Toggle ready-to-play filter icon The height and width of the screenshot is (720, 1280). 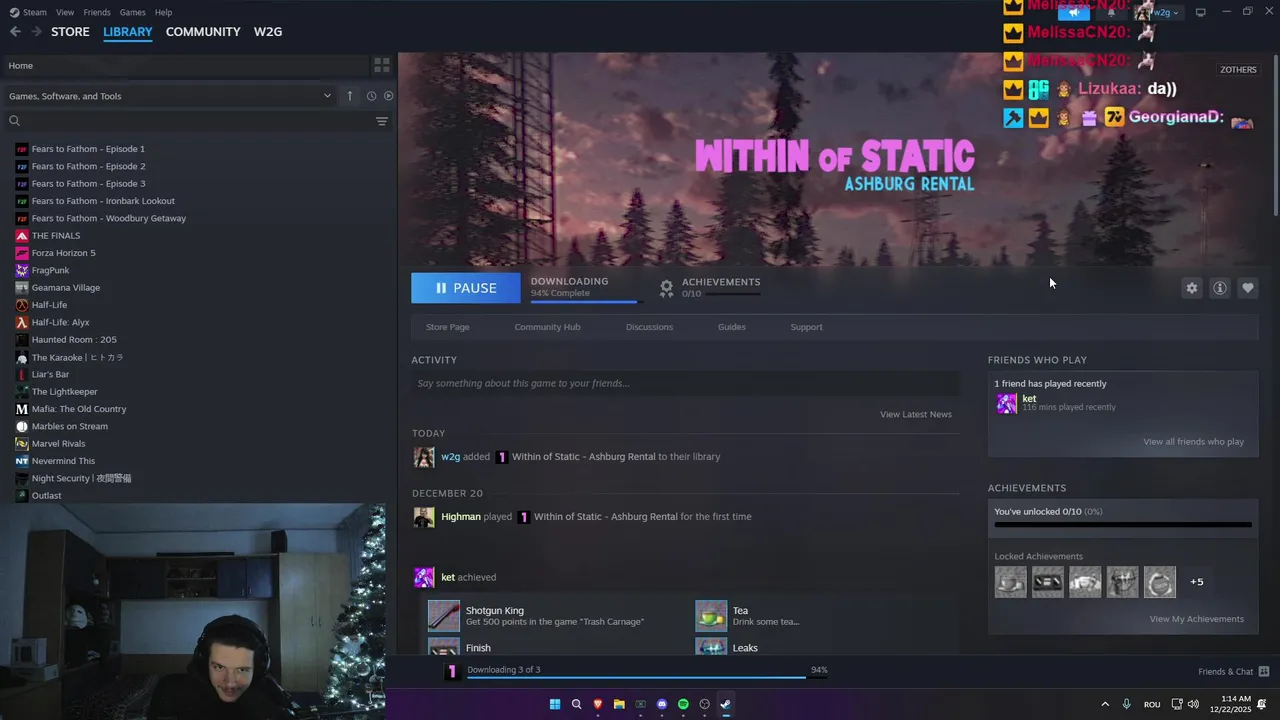[388, 96]
